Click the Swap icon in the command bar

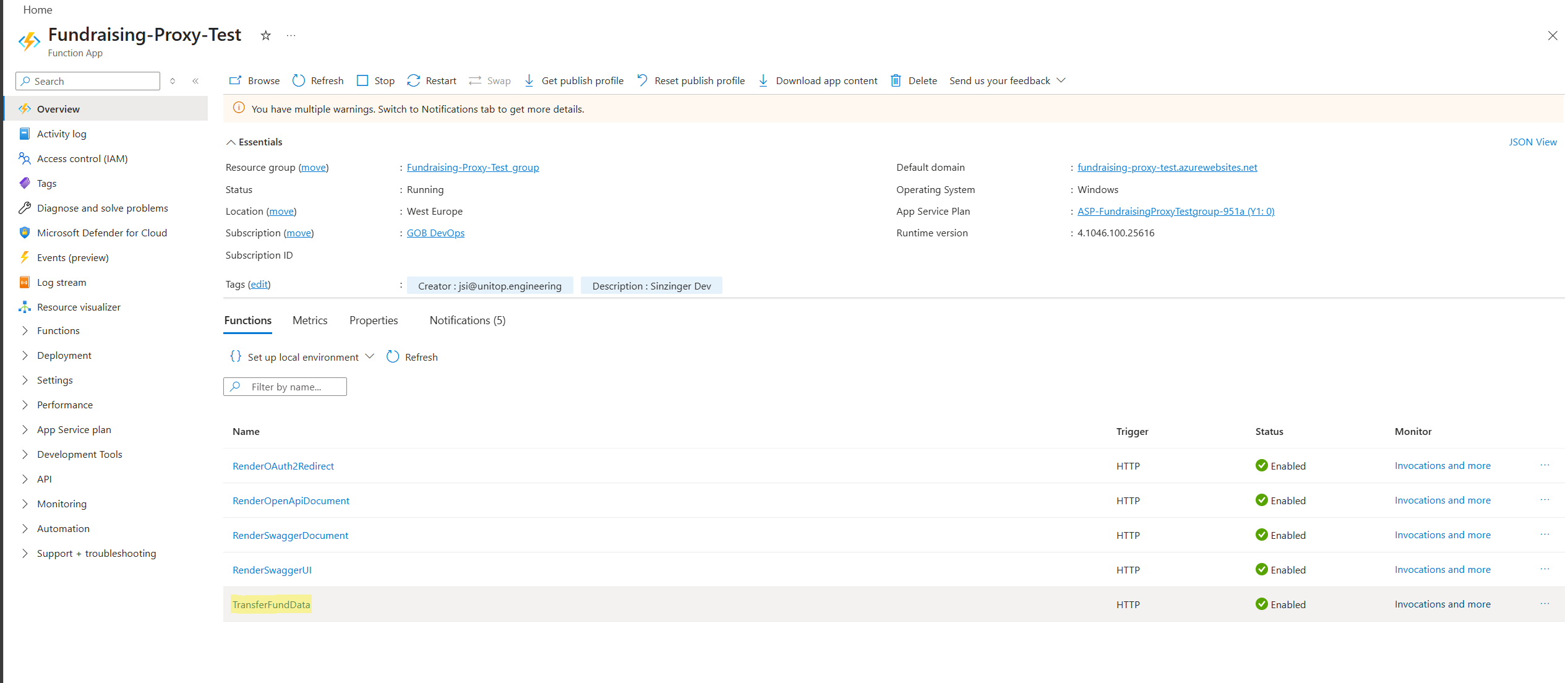tap(474, 80)
